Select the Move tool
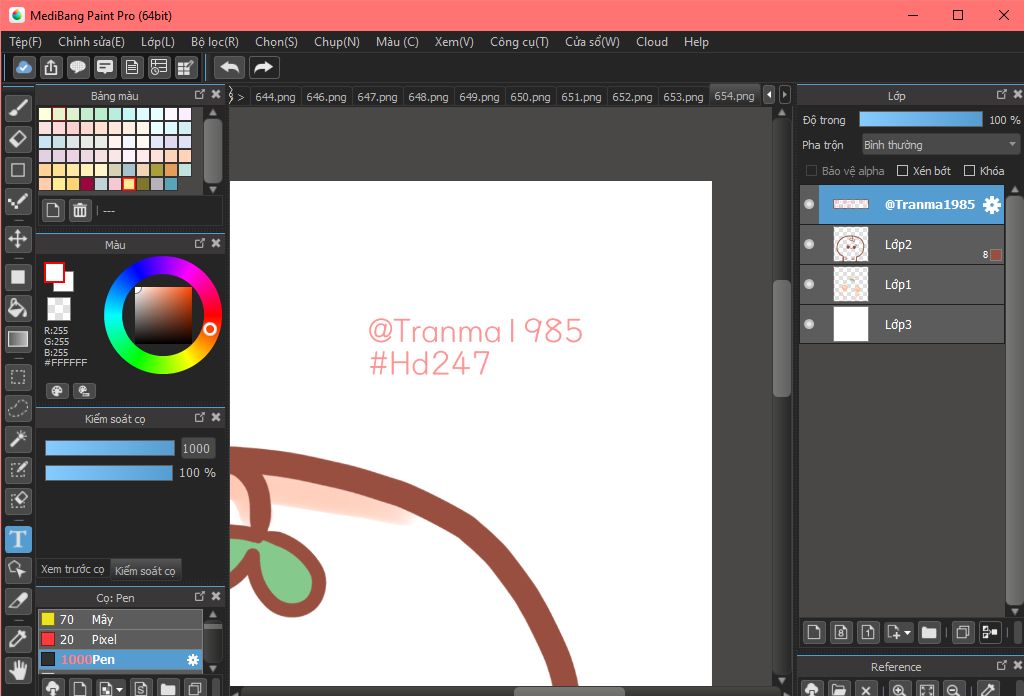 click(x=18, y=238)
